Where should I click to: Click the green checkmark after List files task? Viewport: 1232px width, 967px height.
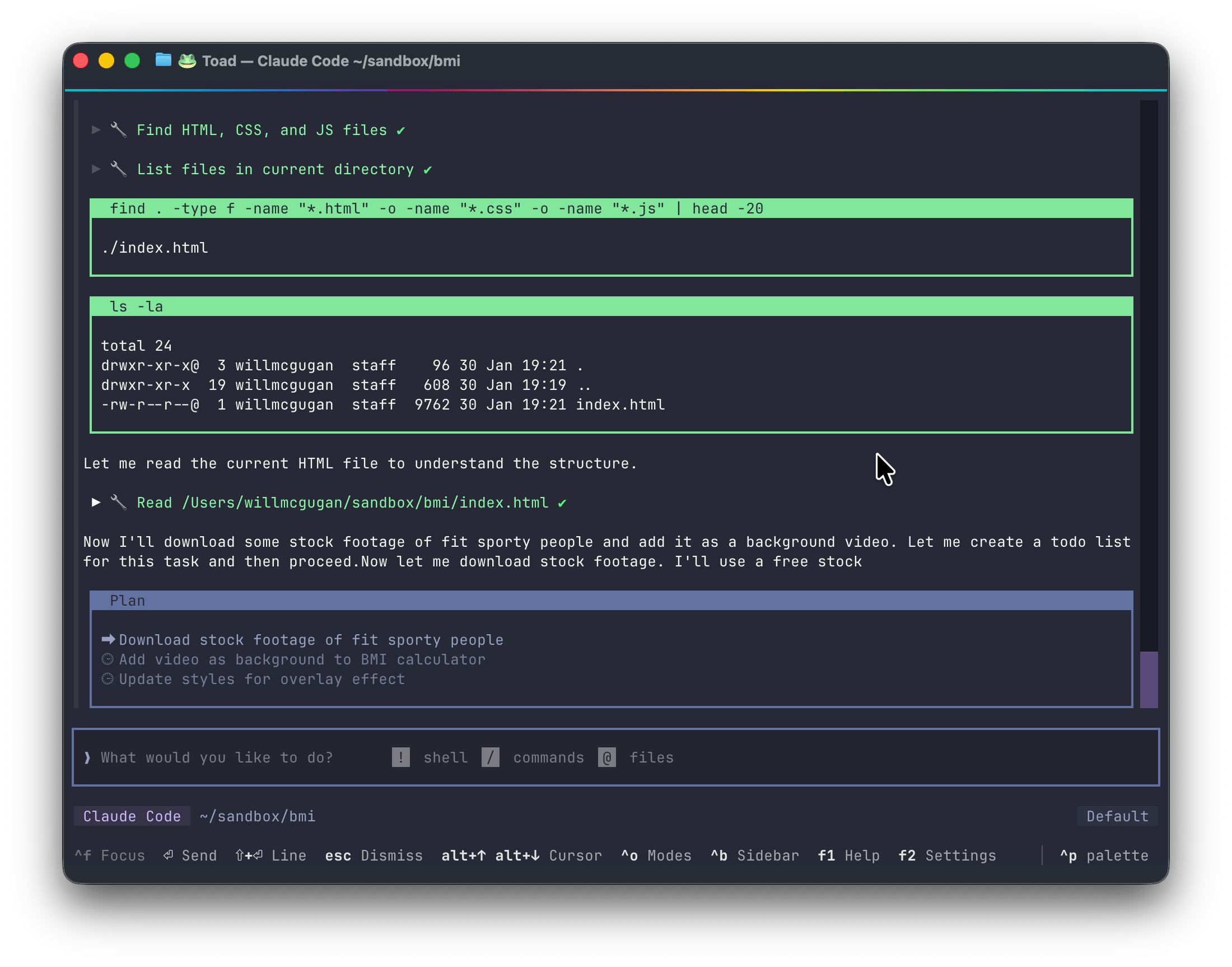click(428, 169)
